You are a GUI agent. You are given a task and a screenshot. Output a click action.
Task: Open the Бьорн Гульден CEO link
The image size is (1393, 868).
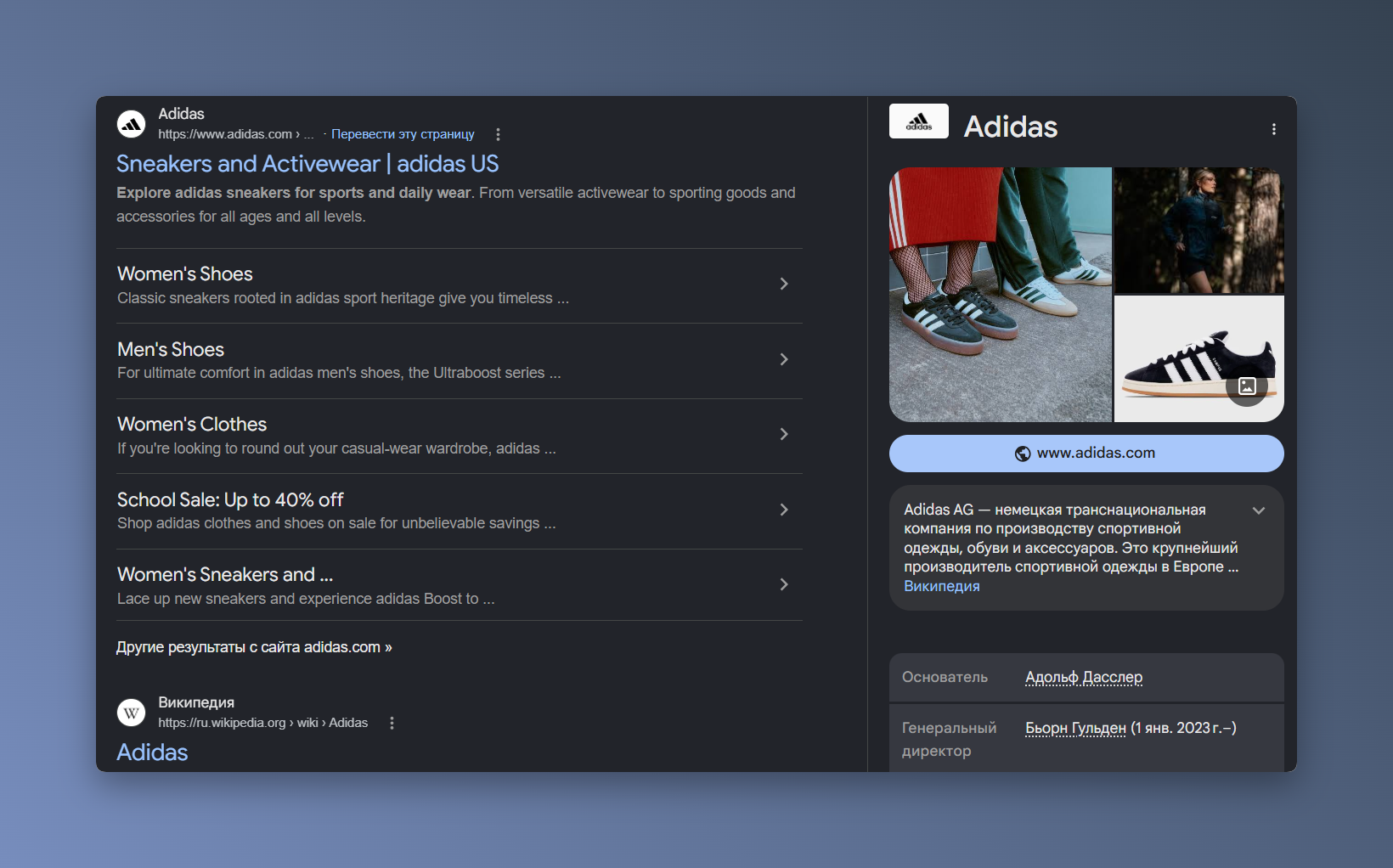pos(1075,728)
